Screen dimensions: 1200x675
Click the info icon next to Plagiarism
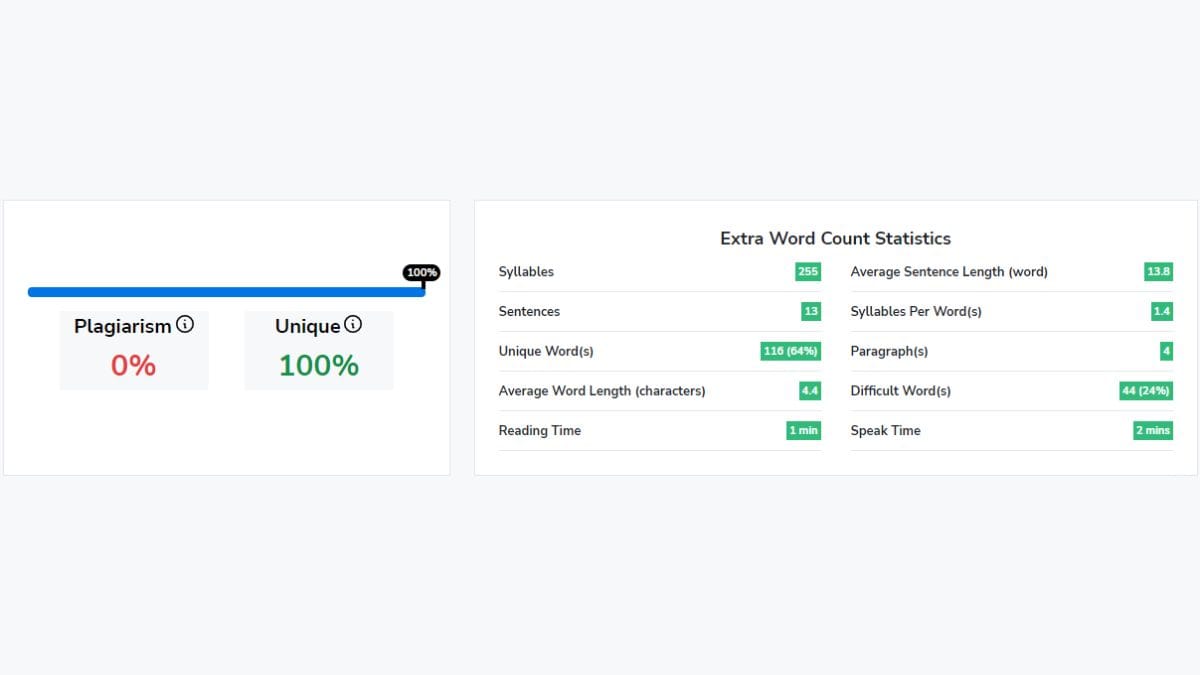click(186, 323)
